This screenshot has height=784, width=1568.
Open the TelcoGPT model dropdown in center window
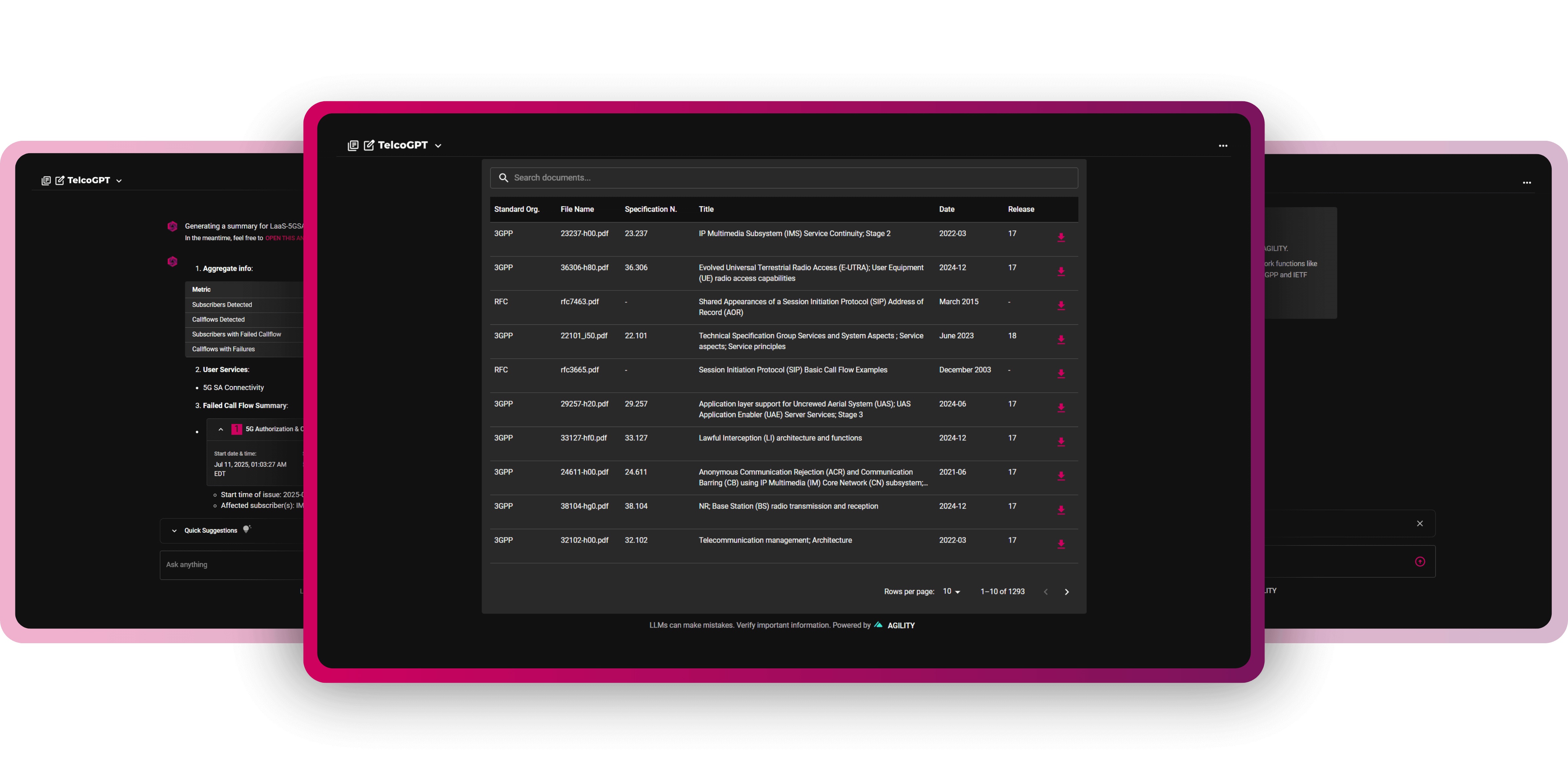coord(410,145)
